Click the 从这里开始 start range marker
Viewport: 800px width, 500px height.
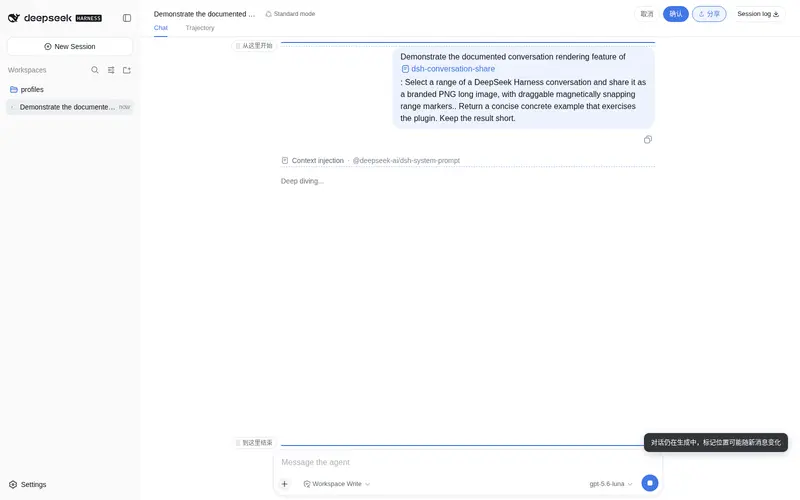[x=254, y=46]
